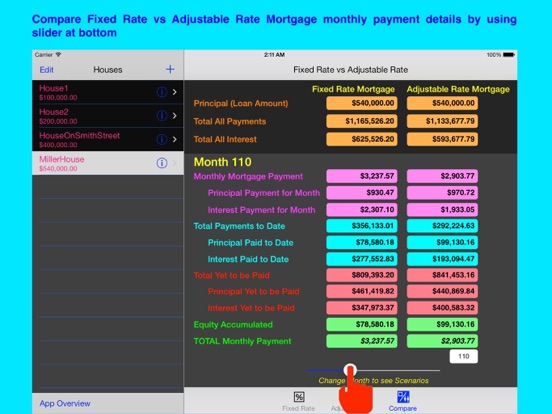Click Fixed Rate Mortgage column header
The height and width of the screenshot is (414, 552).
(353, 89)
